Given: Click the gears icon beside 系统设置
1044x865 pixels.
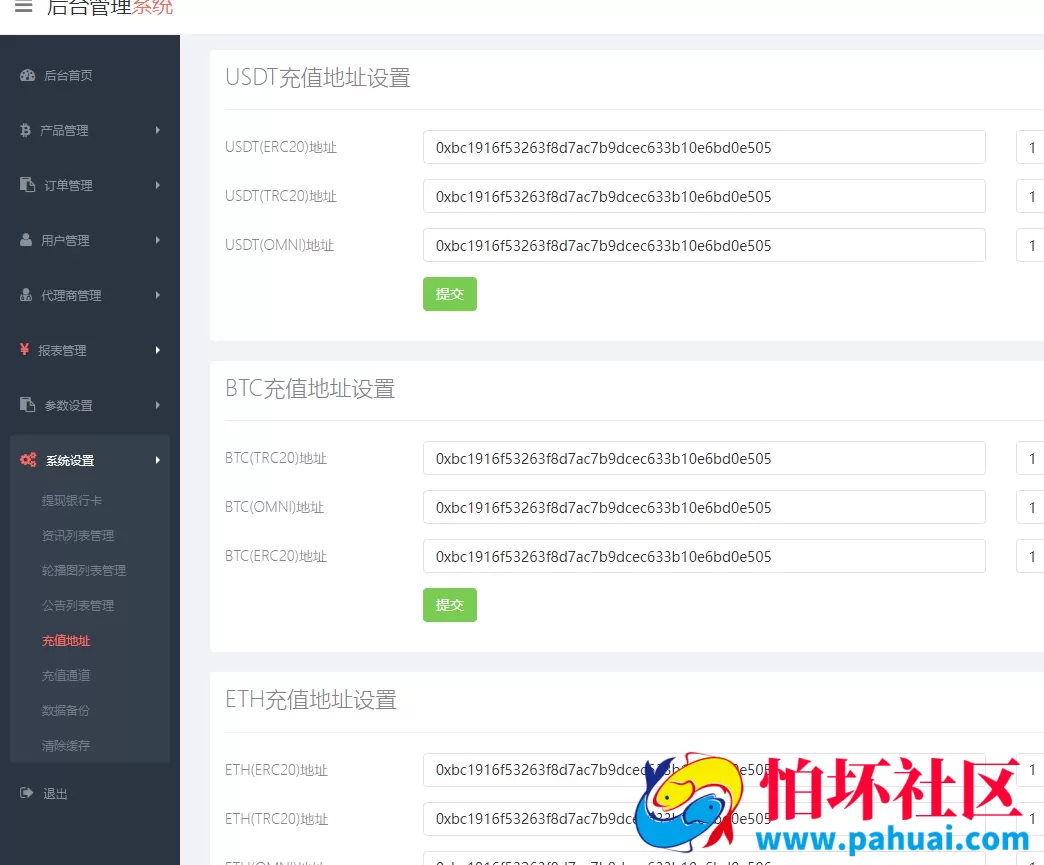Looking at the screenshot, I should [28, 459].
